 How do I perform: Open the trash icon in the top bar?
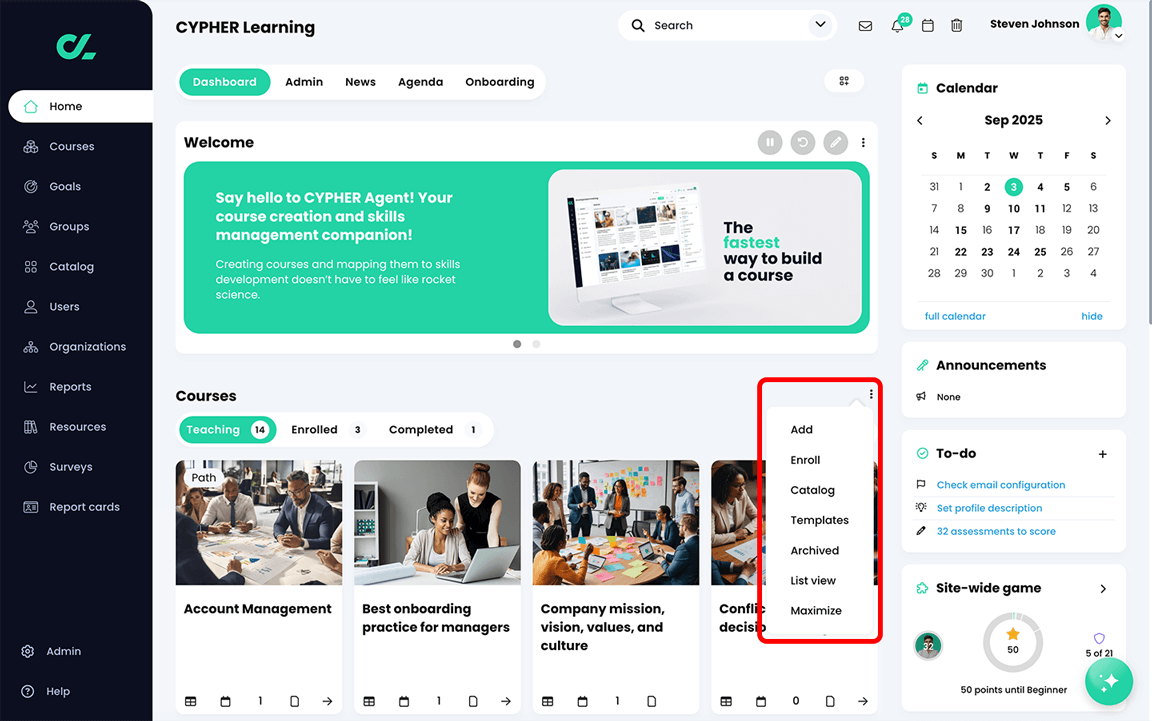point(956,25)
